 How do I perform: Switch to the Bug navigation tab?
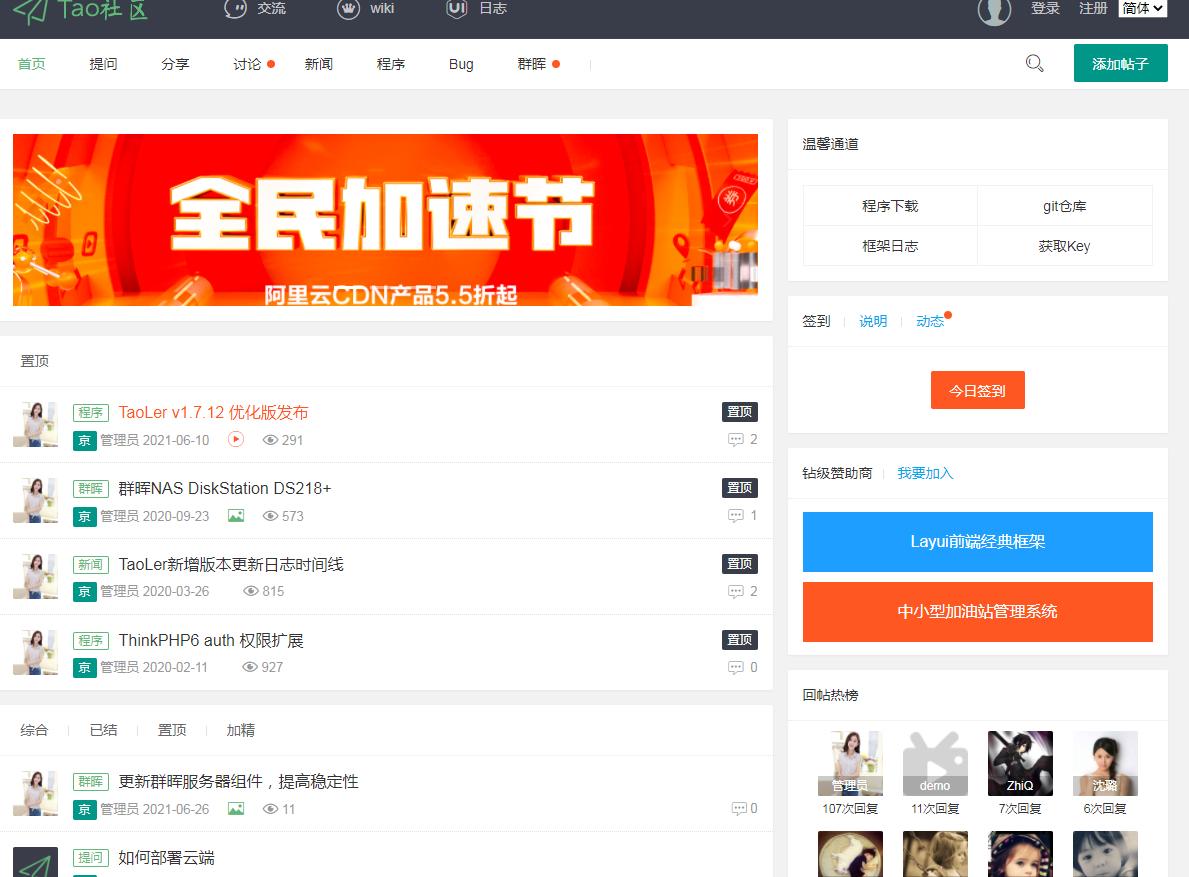(x=460, y=64)
